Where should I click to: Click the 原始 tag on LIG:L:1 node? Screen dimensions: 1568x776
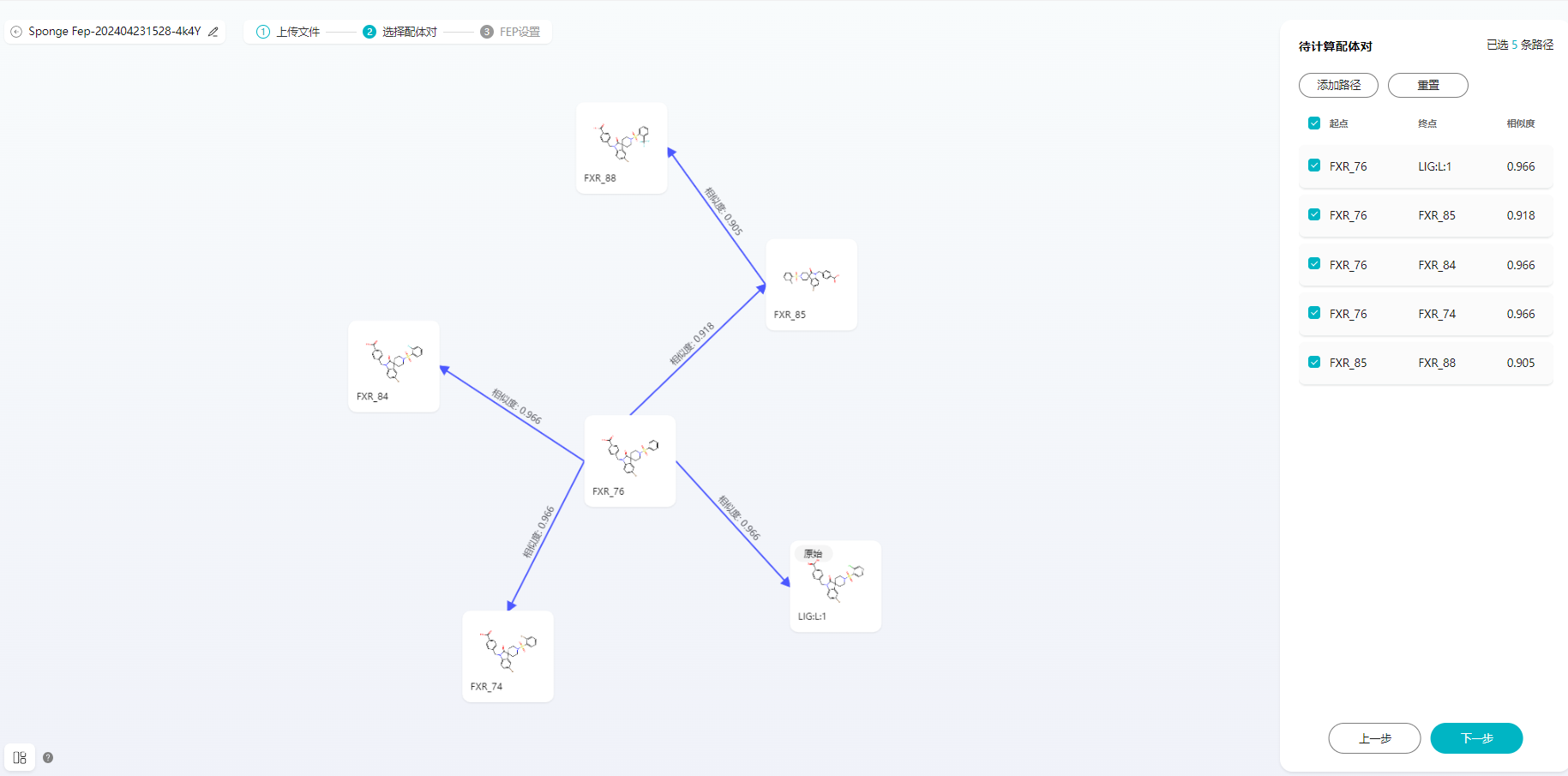coord(813,554)
